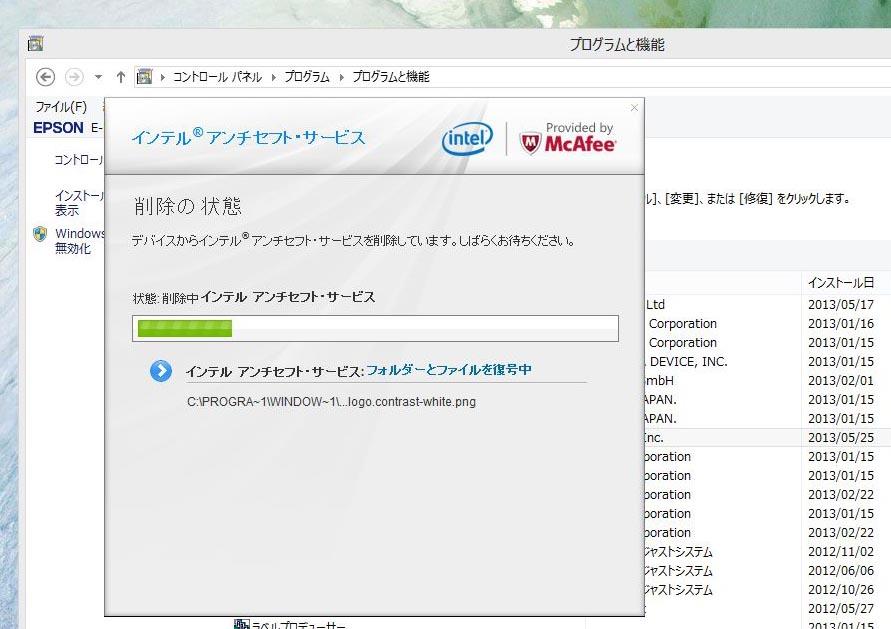
Task: Click the window icon in title bar
Action: coord(35,44)
